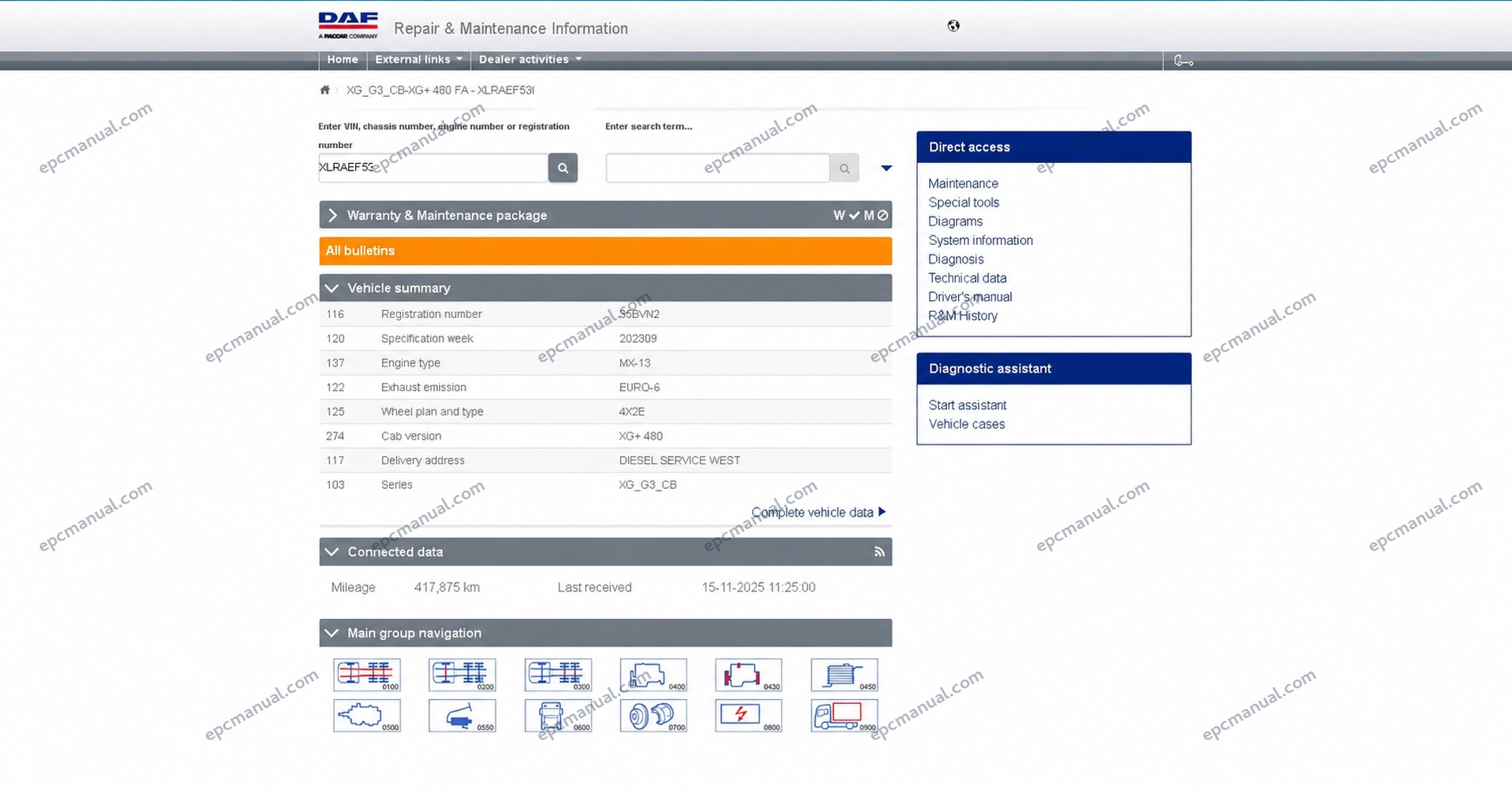The height and width of the screenshot is (789, 1512).
Task: Focus the VIN or chassis number field
Action: click(433, 168)
